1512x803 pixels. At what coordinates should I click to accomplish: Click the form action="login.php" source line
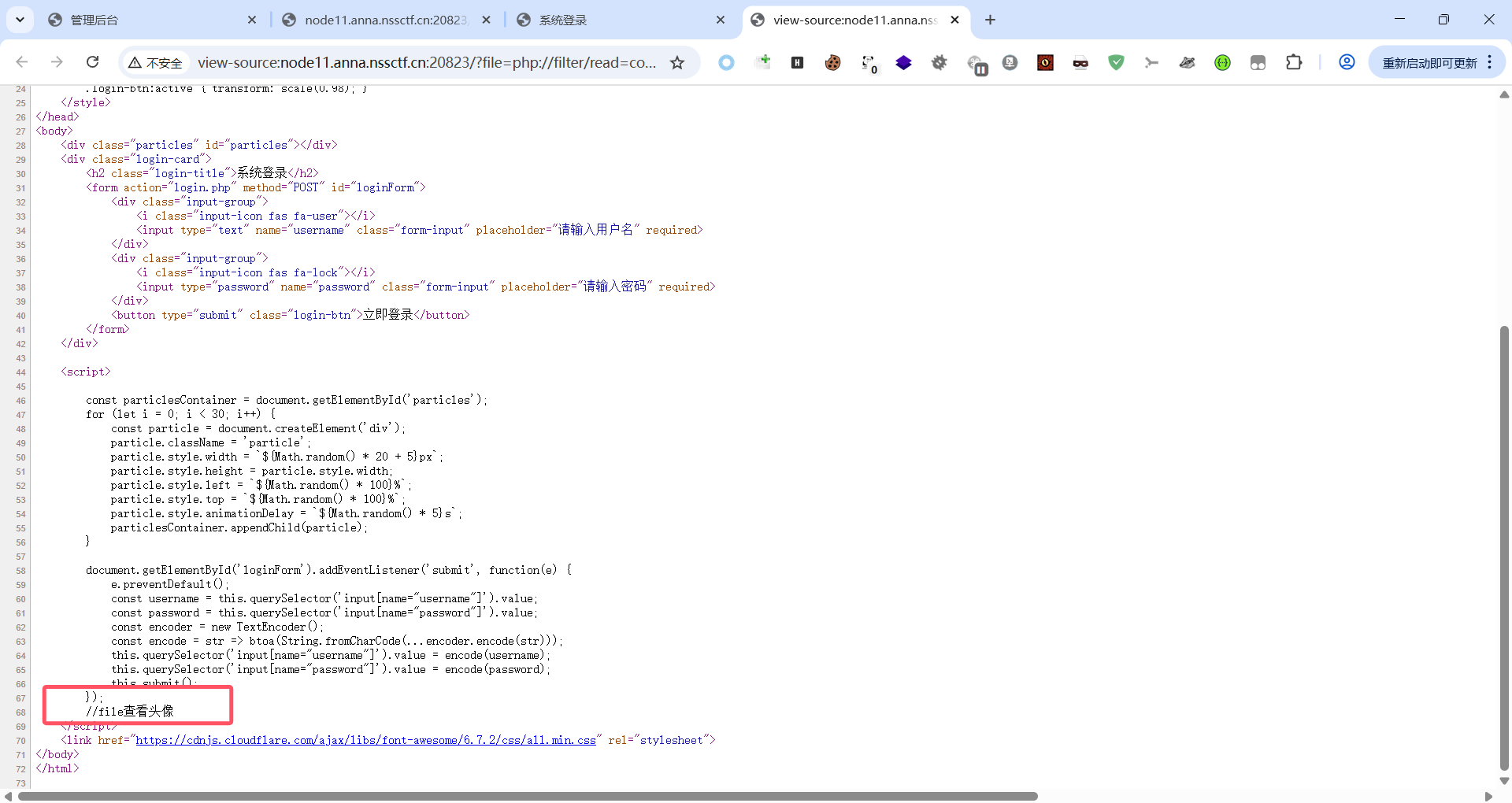256,187
